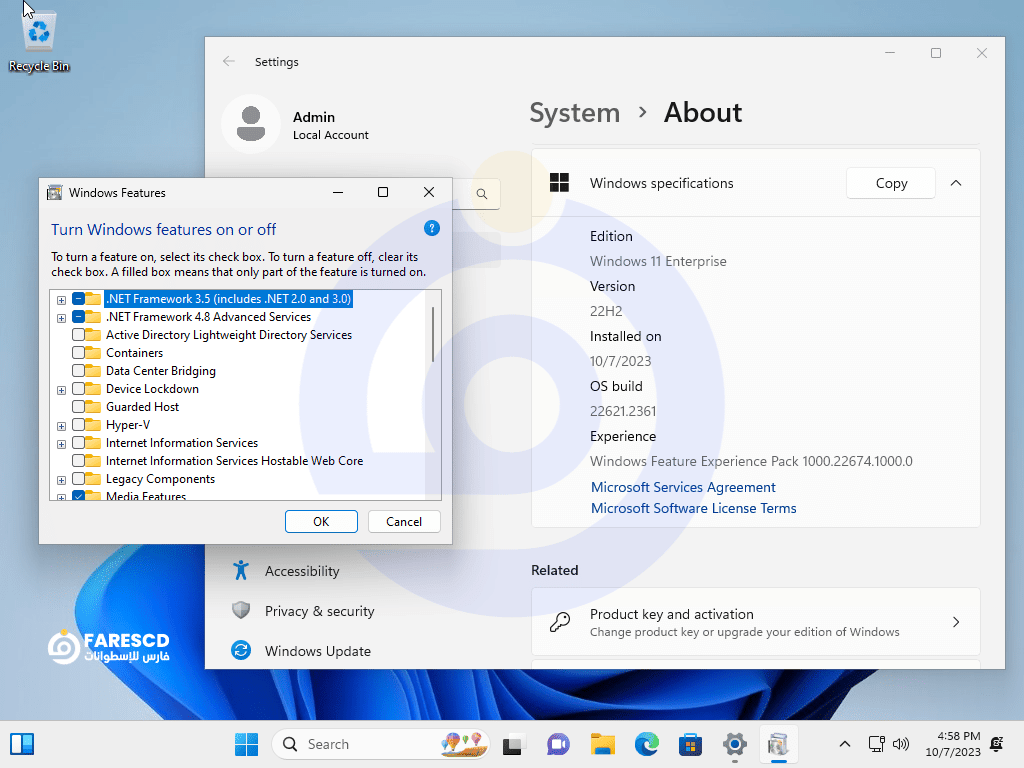Open the Windows Start menu
1024x768 pixels.
(x=246, y=744)
